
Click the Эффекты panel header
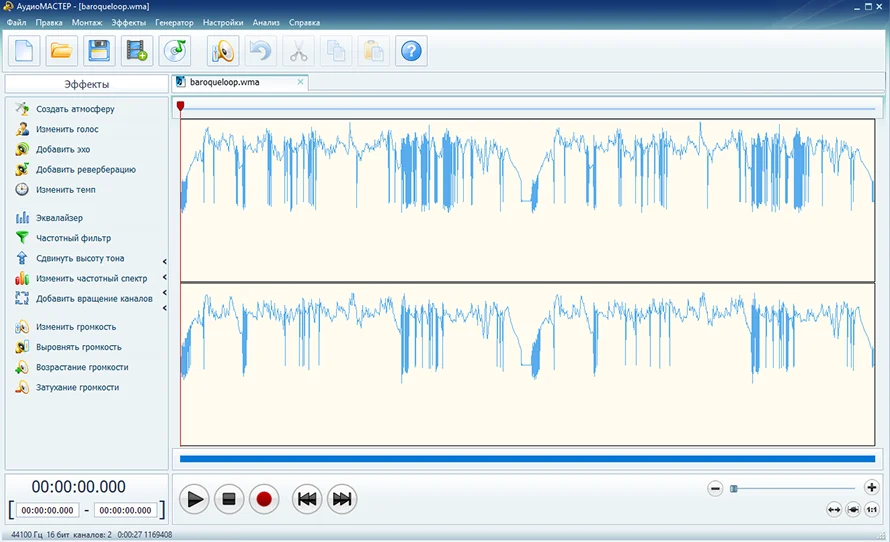(86, 84)
